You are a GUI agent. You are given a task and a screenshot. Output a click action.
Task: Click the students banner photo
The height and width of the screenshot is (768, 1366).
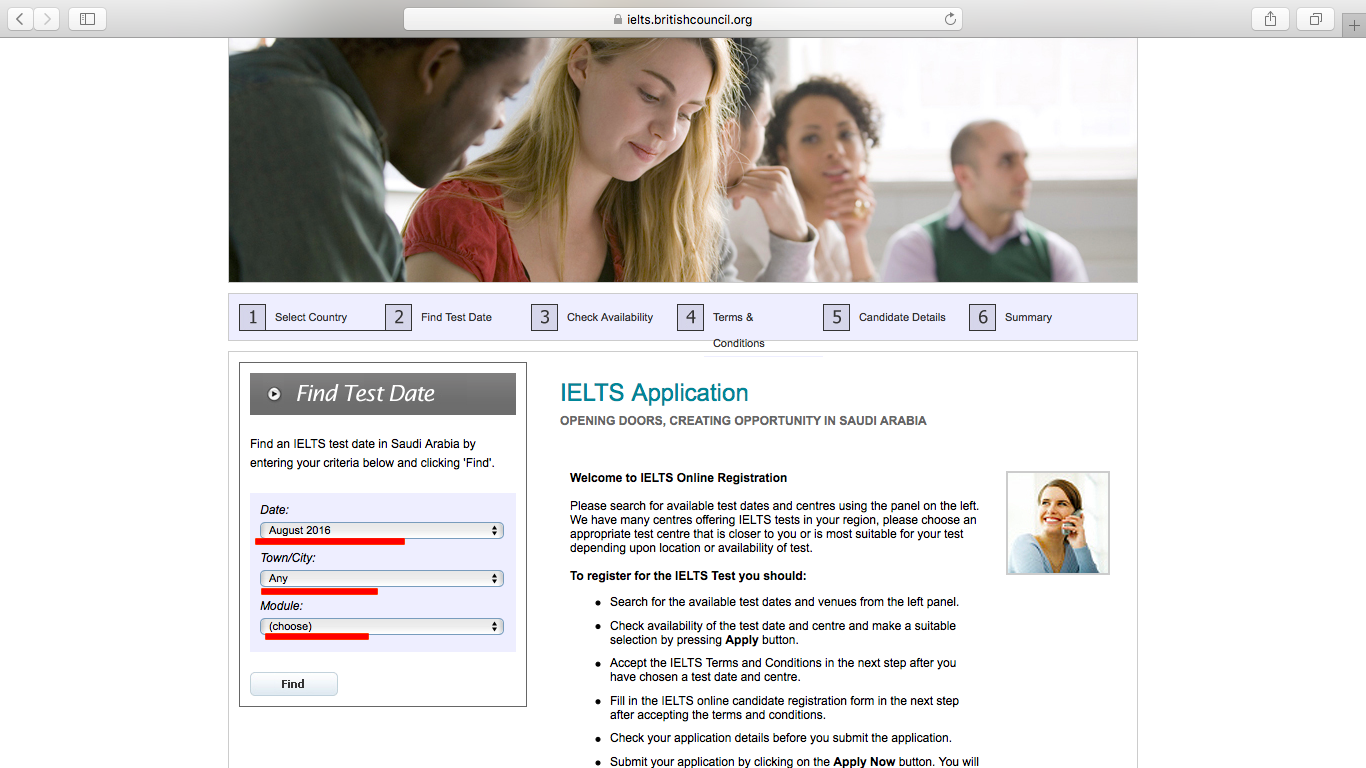point(683,160)
